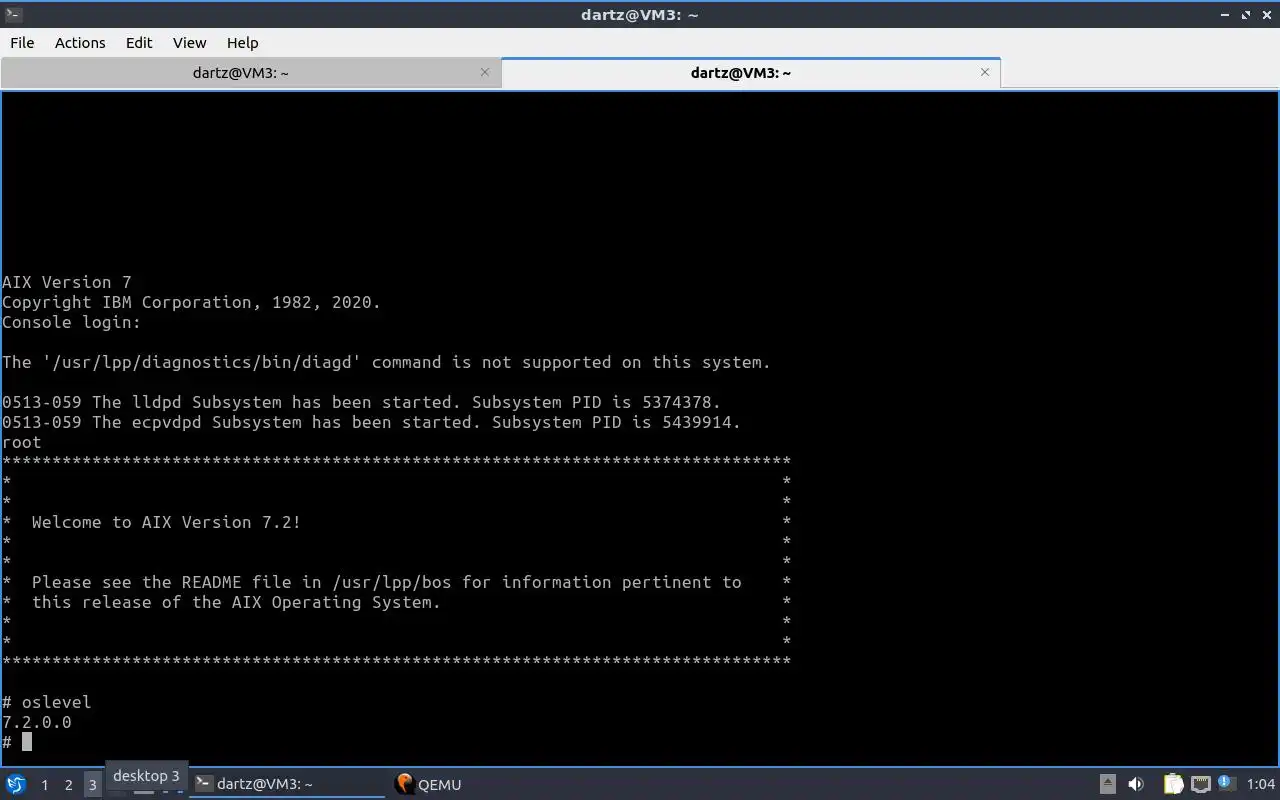
Task: Maximize the terminal window
Action: tap(1246, 15)
